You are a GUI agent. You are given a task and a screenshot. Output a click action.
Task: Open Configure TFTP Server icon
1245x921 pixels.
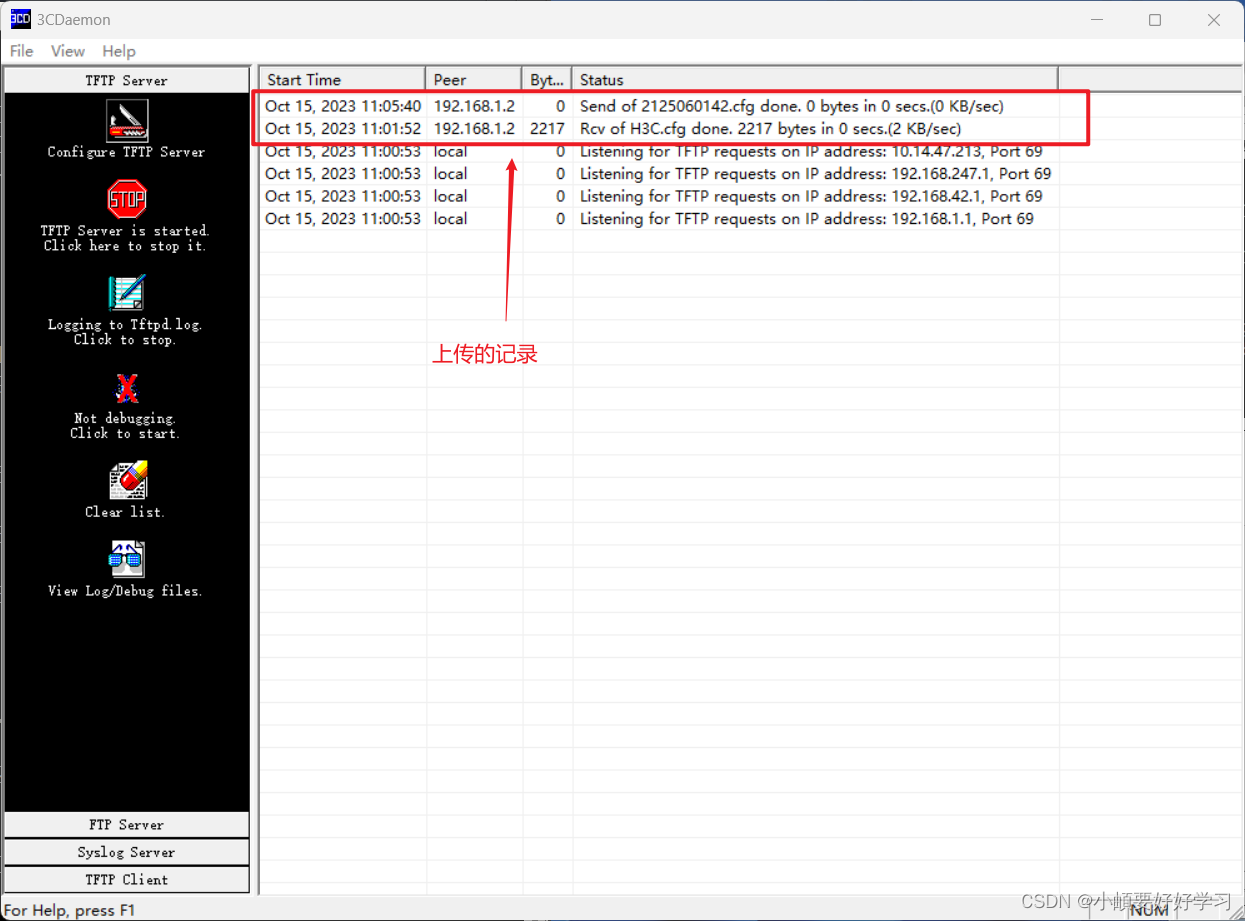(127, 120)
